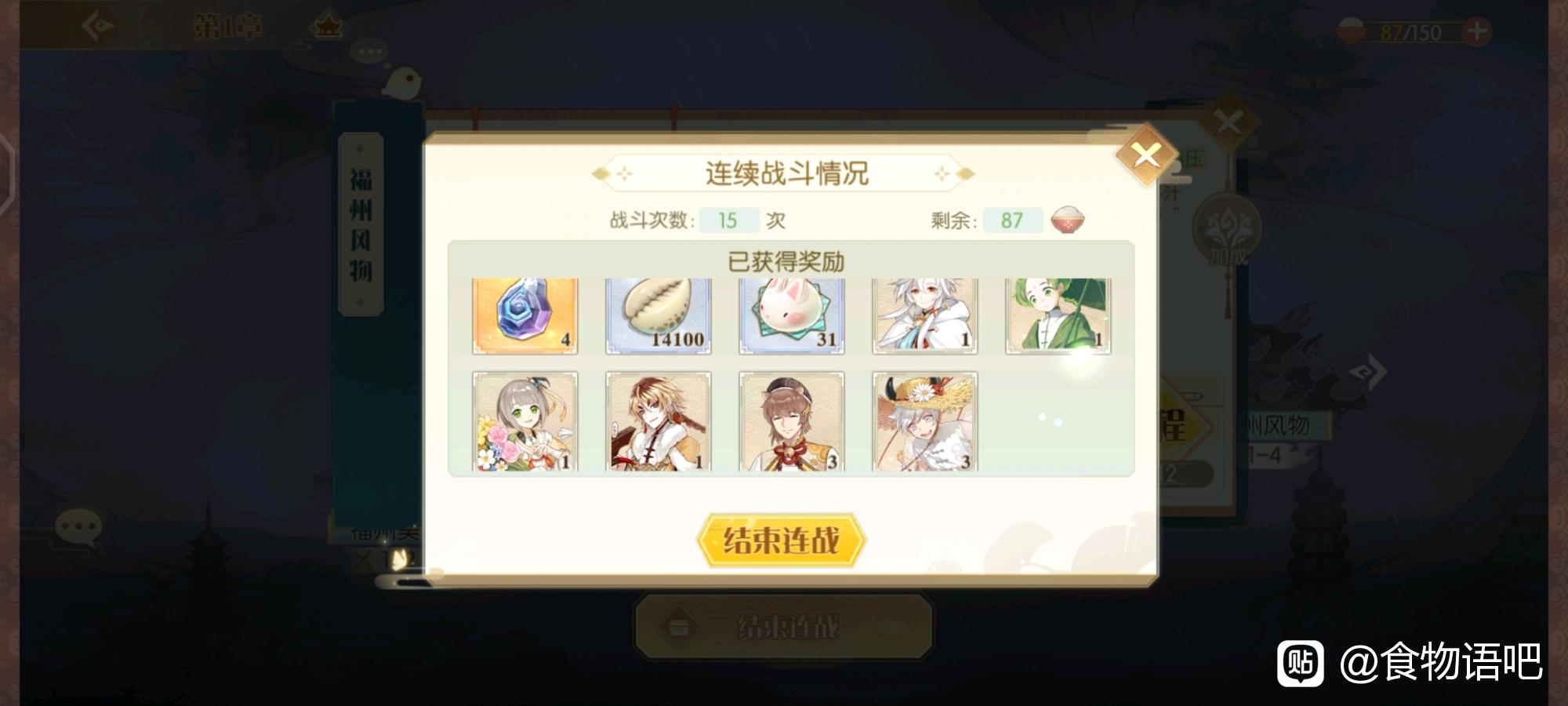This screenshot has width=1568, height=706.
Task: Open the chat bubble icon at lower left
Action: point(78,527)
